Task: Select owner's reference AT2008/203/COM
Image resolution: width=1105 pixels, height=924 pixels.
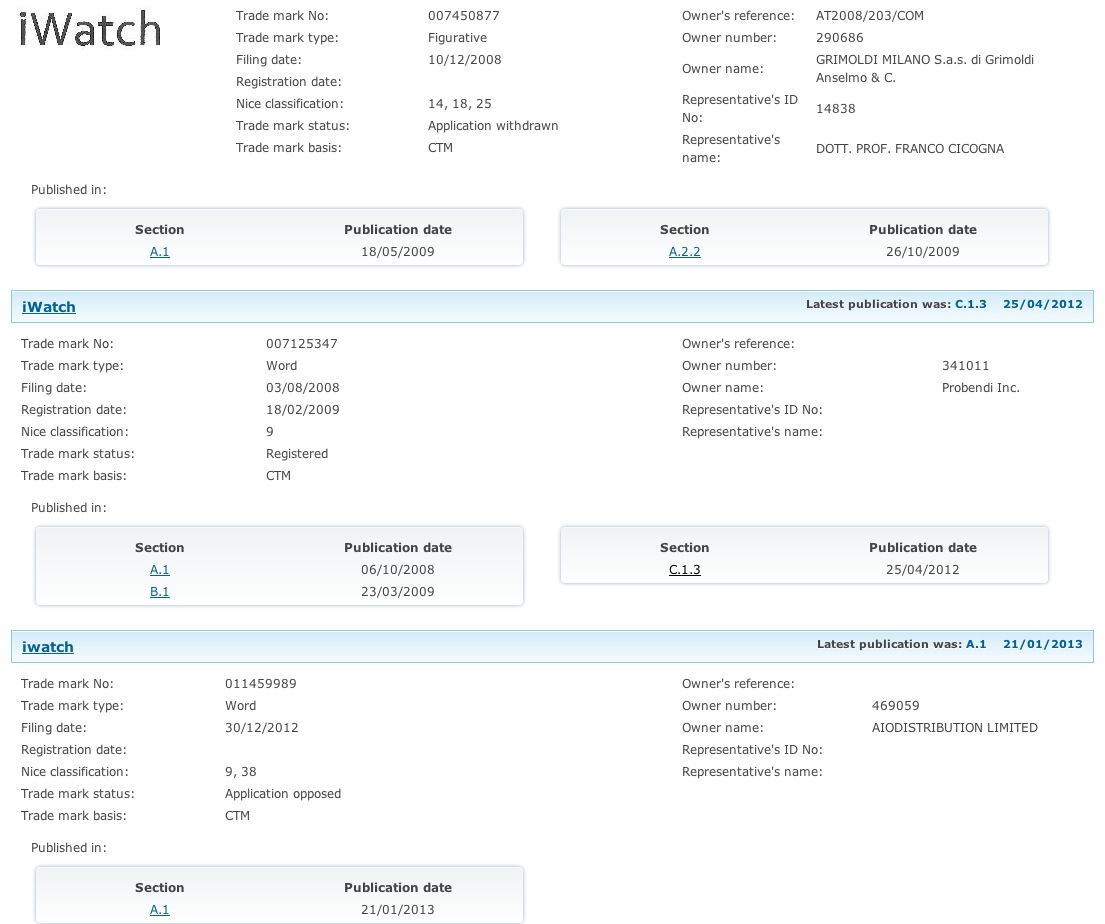Action: tap(870, 16)
